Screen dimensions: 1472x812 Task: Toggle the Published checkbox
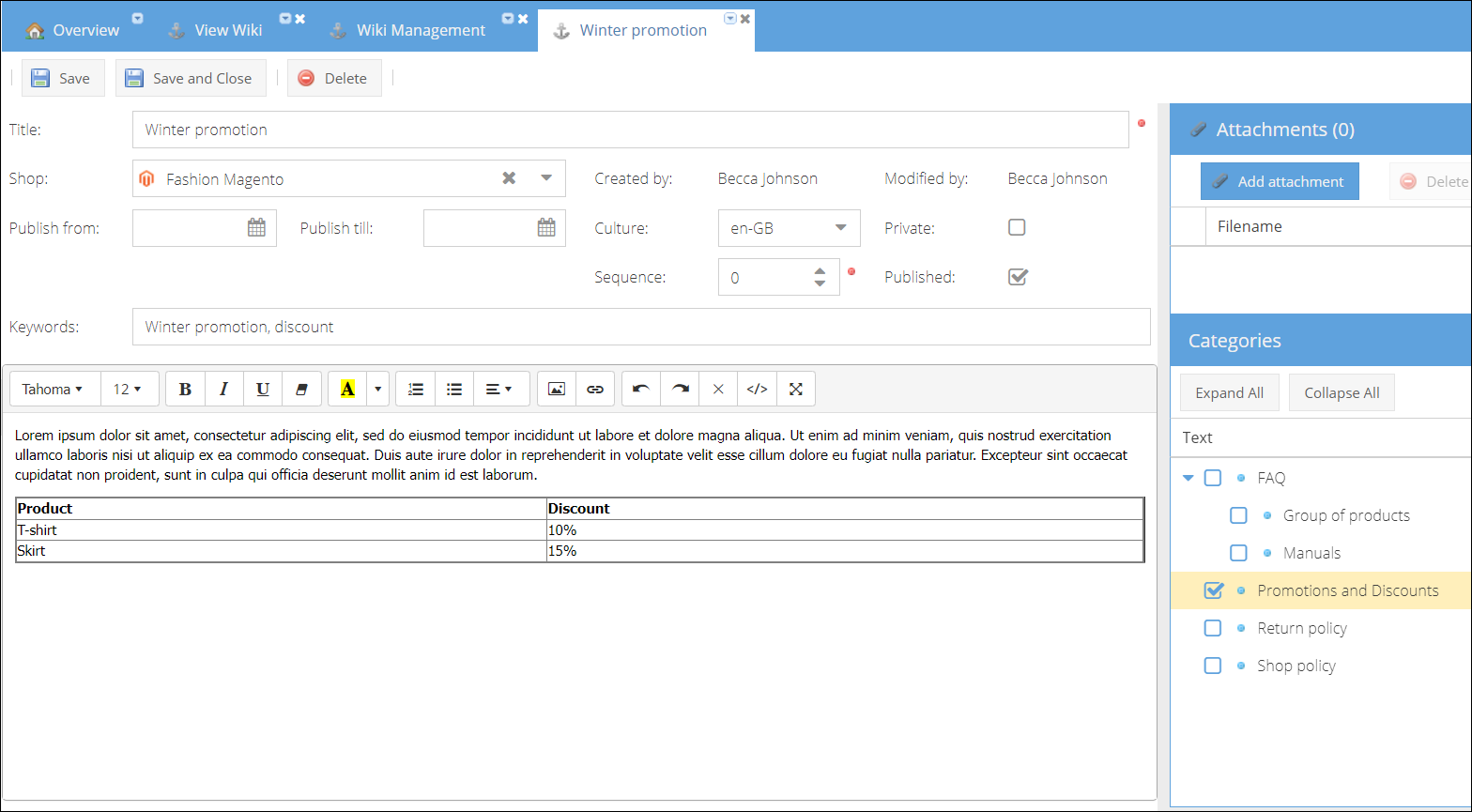coord(1018,277)
